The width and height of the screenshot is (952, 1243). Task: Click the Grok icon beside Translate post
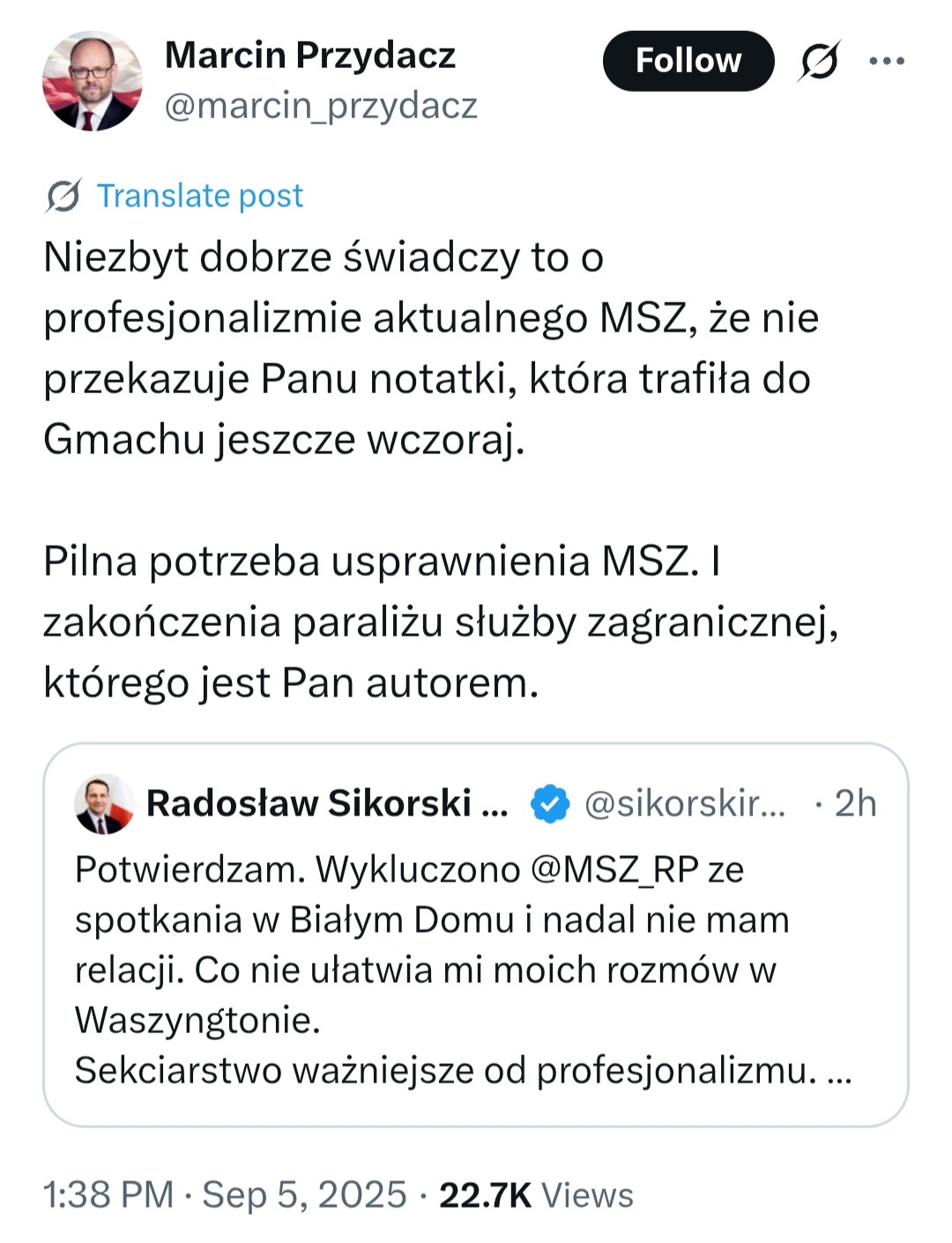pyautogui.click(x=63, y=196)
